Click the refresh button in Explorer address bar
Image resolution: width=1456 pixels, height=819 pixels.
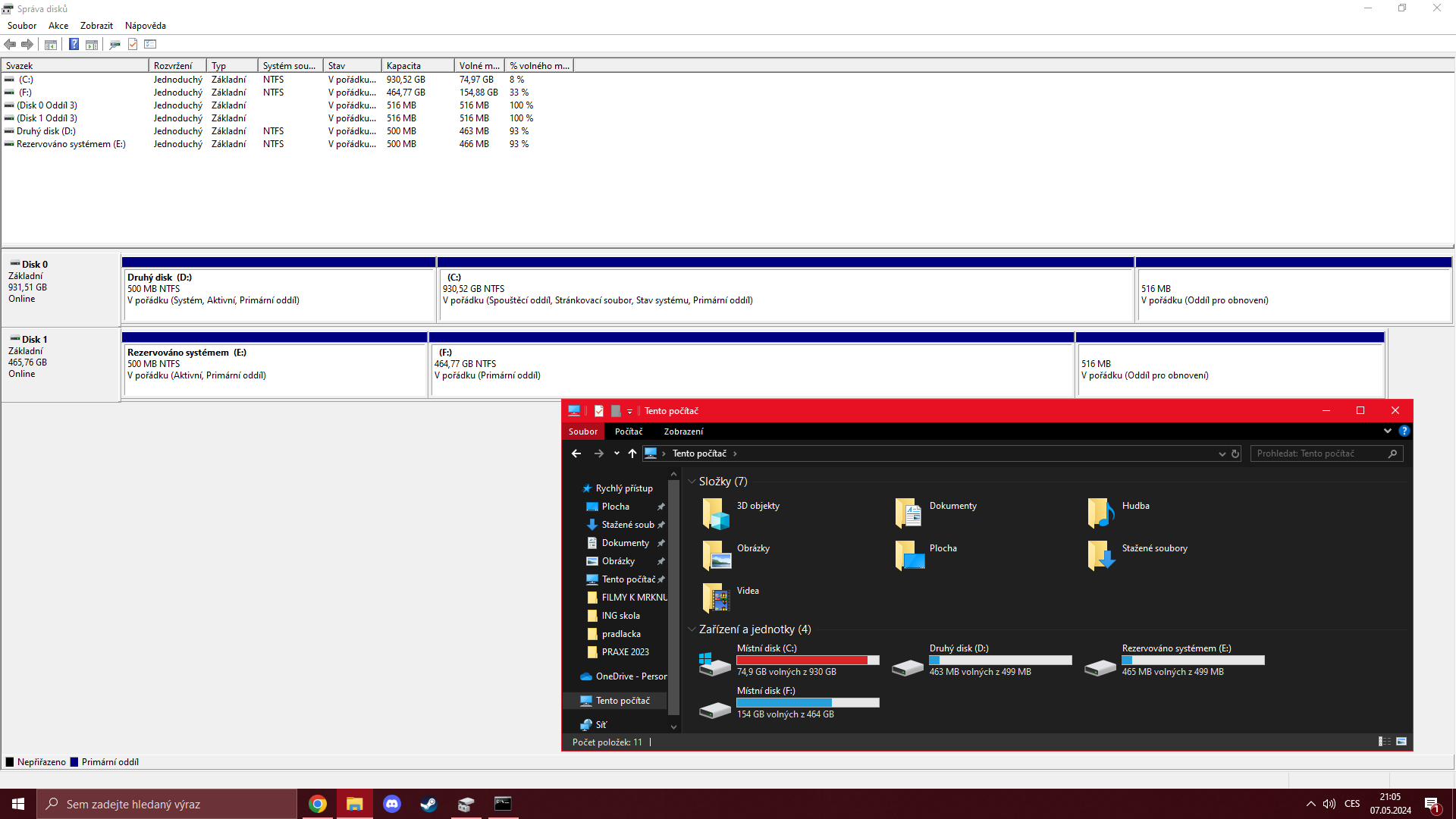tap(1235, 453)
